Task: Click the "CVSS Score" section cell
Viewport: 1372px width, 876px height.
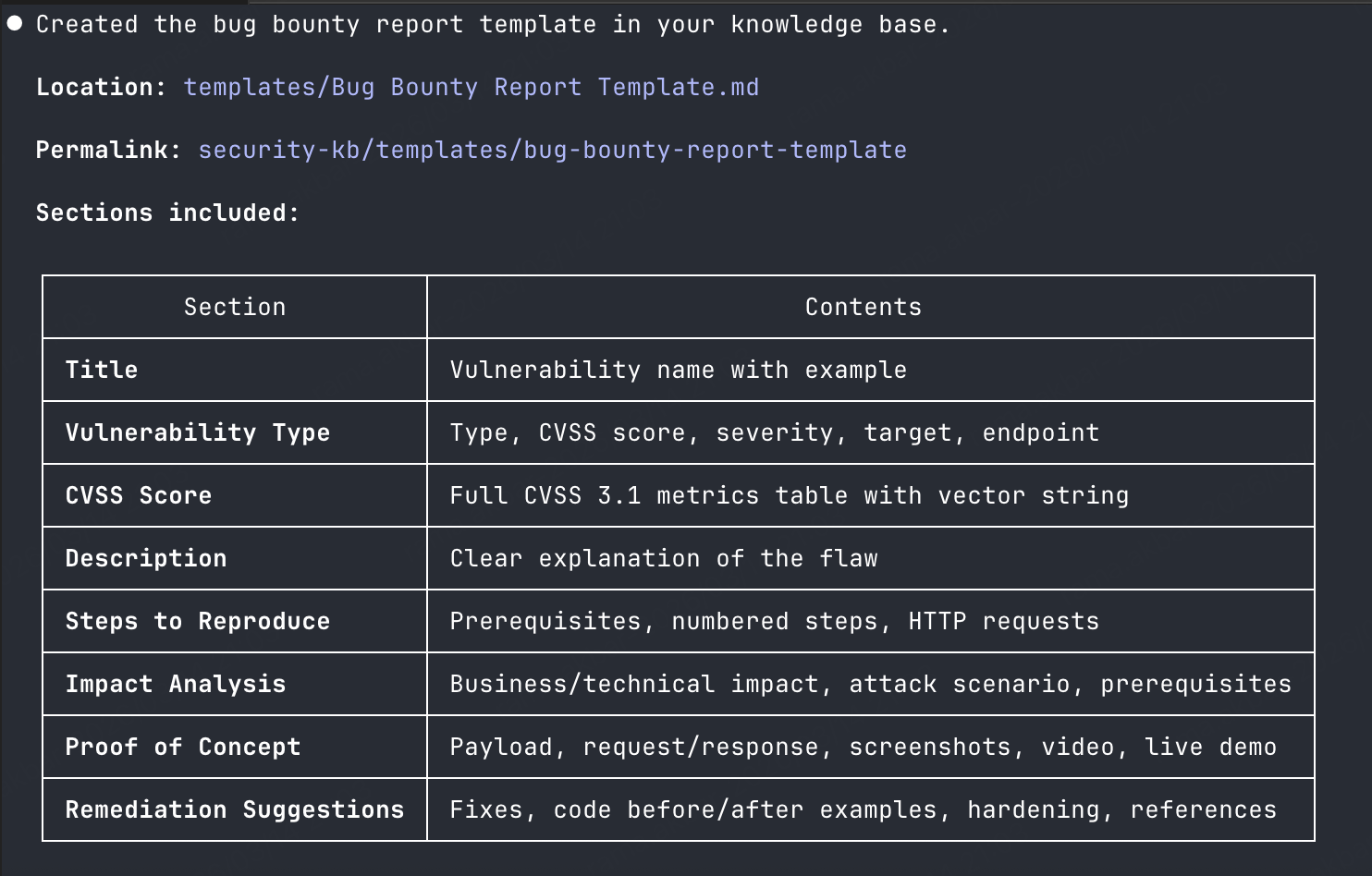Action: pyautogui.click(x=139, y=495)
